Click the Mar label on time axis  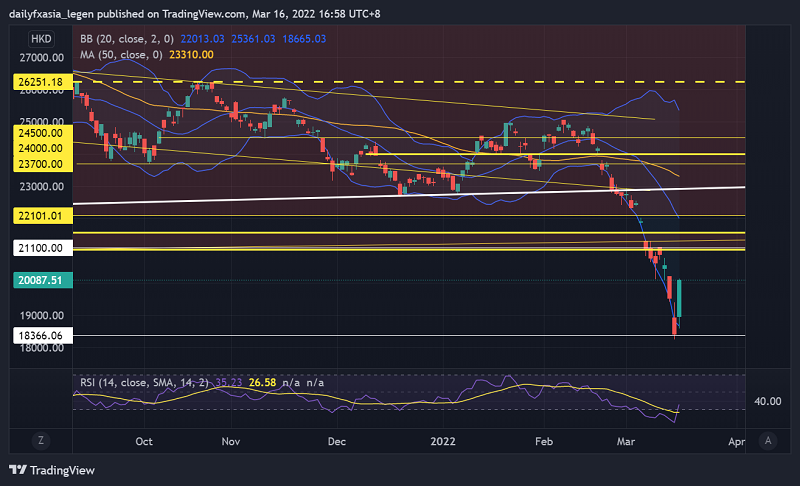pyautogui.click(x=626, y=441)
